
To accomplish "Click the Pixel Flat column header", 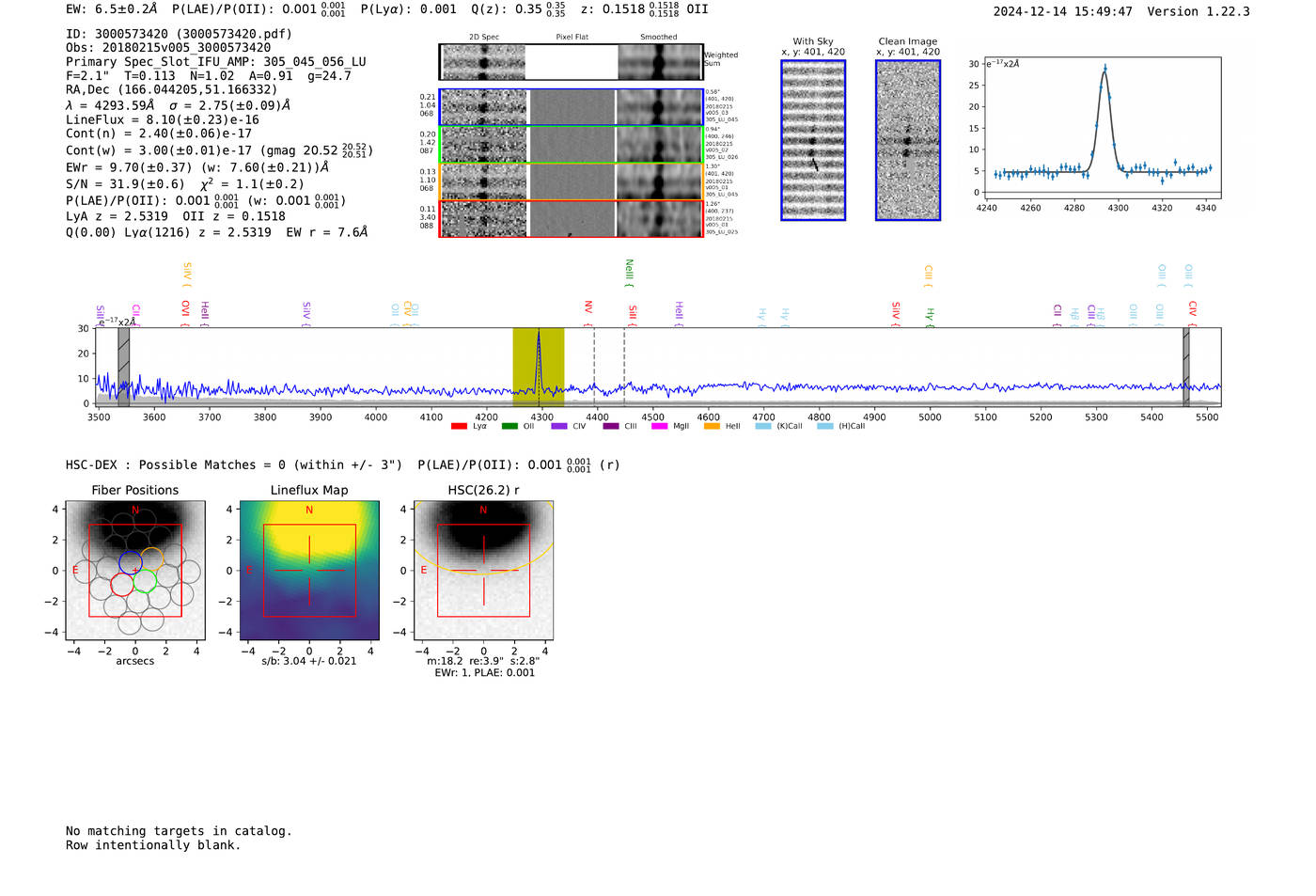I will pyautogui.click(x=572, y=38).
